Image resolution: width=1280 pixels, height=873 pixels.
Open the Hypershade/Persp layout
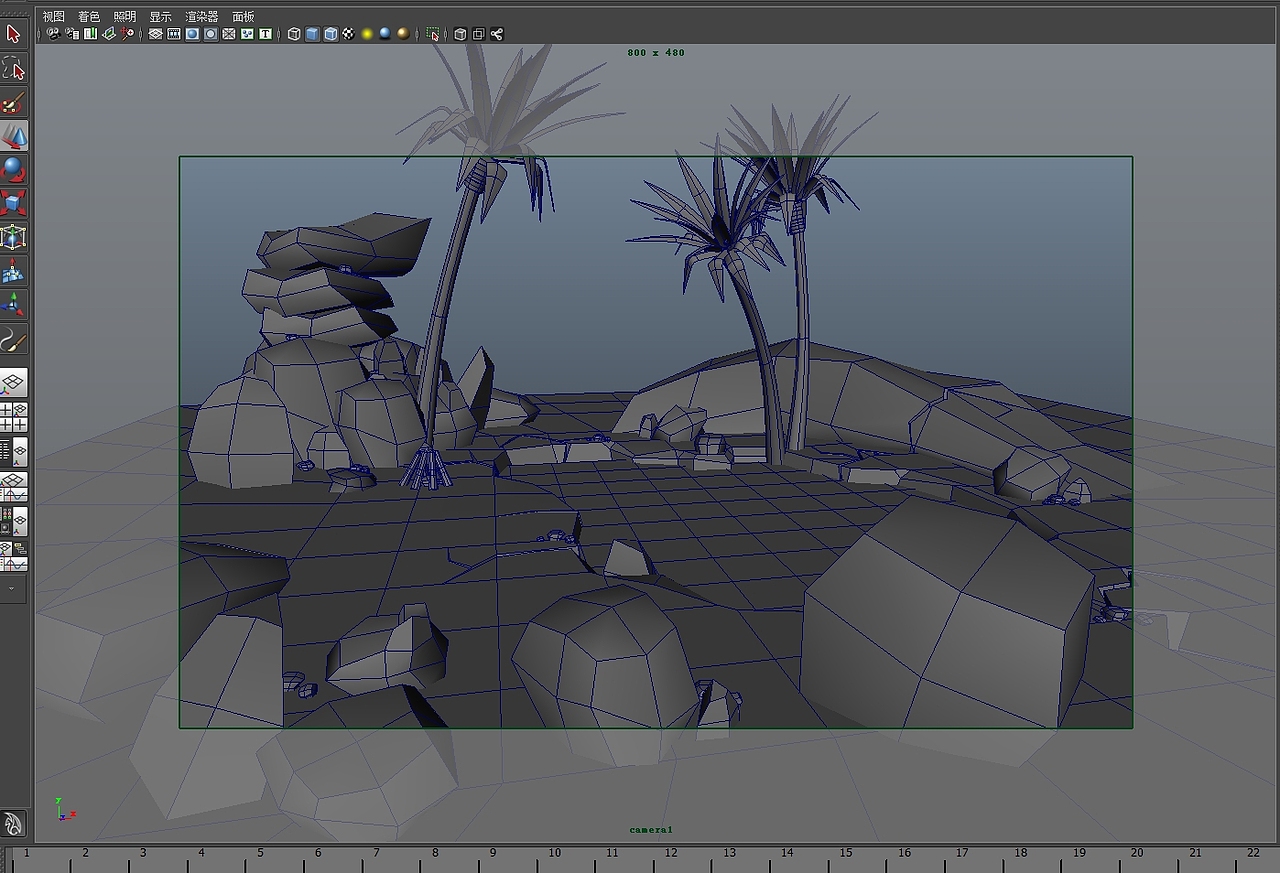[x=13, y=521]
